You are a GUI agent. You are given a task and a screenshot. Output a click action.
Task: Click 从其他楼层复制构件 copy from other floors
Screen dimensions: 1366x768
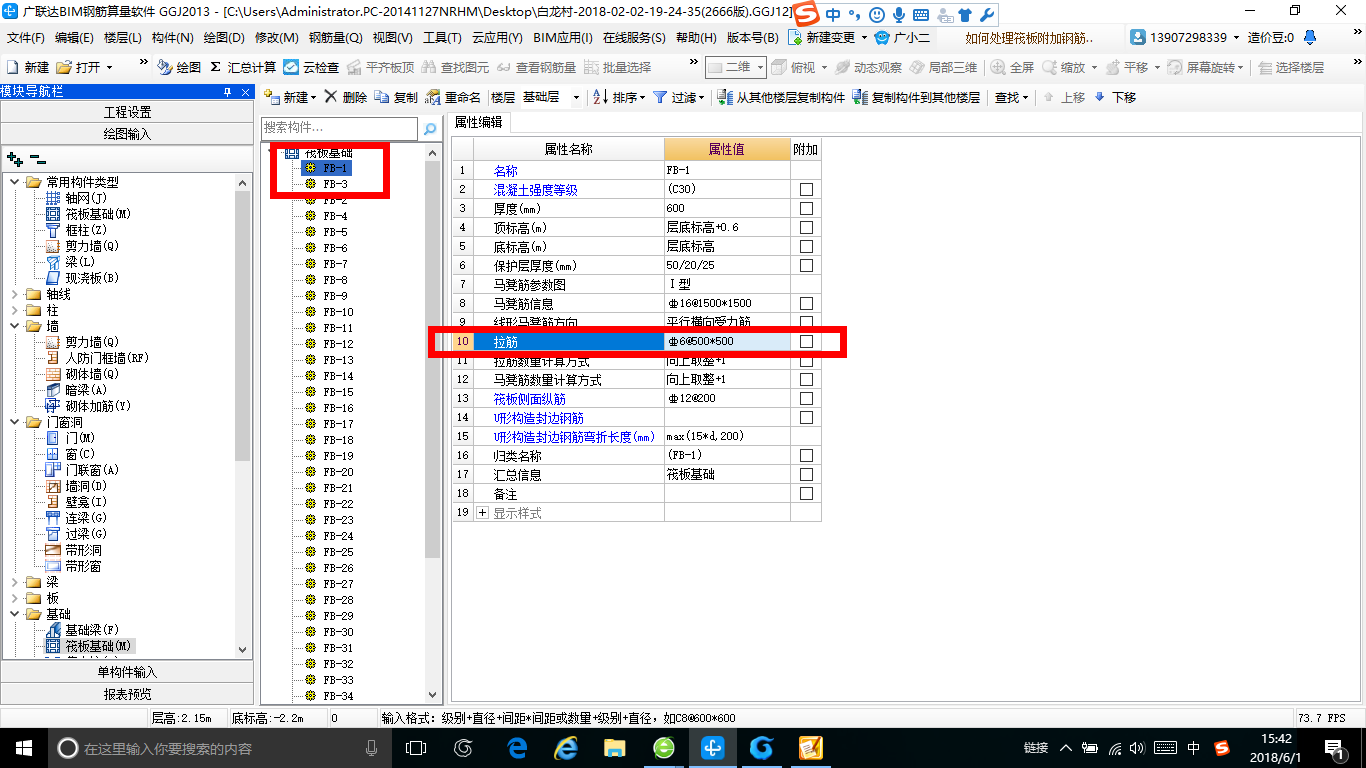pyautogui.click(x=782, y=97)
